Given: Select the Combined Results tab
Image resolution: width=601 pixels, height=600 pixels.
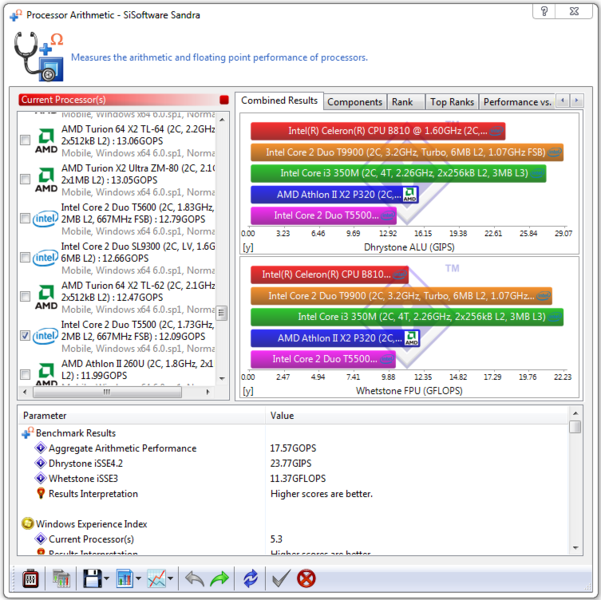Looking at the screenshot, I should tap(279, 100).
